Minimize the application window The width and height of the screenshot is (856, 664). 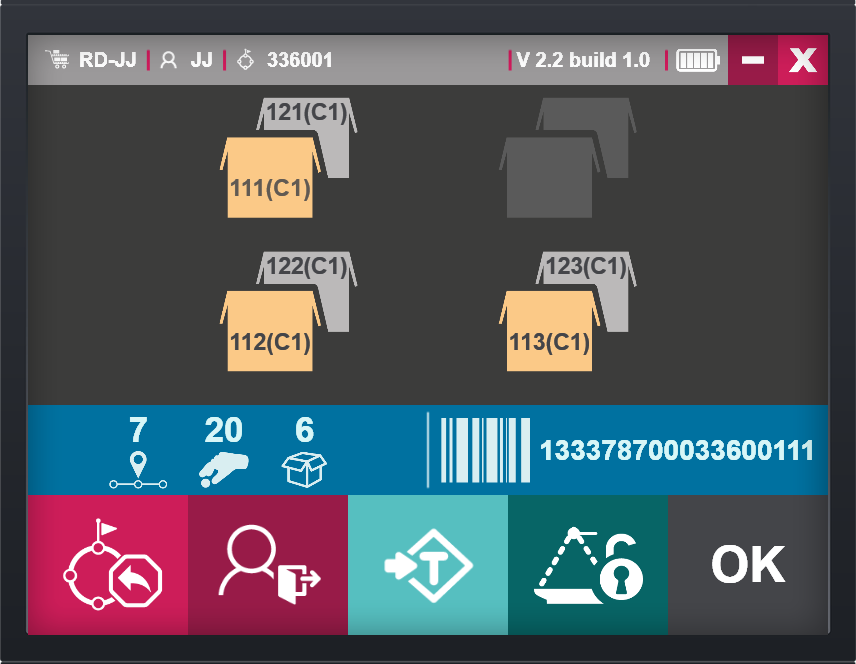[753, 60]
